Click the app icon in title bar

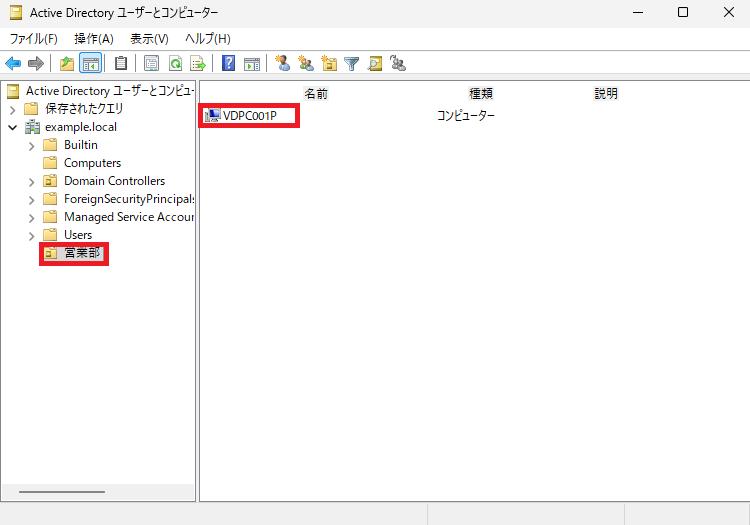pos(16,12)
